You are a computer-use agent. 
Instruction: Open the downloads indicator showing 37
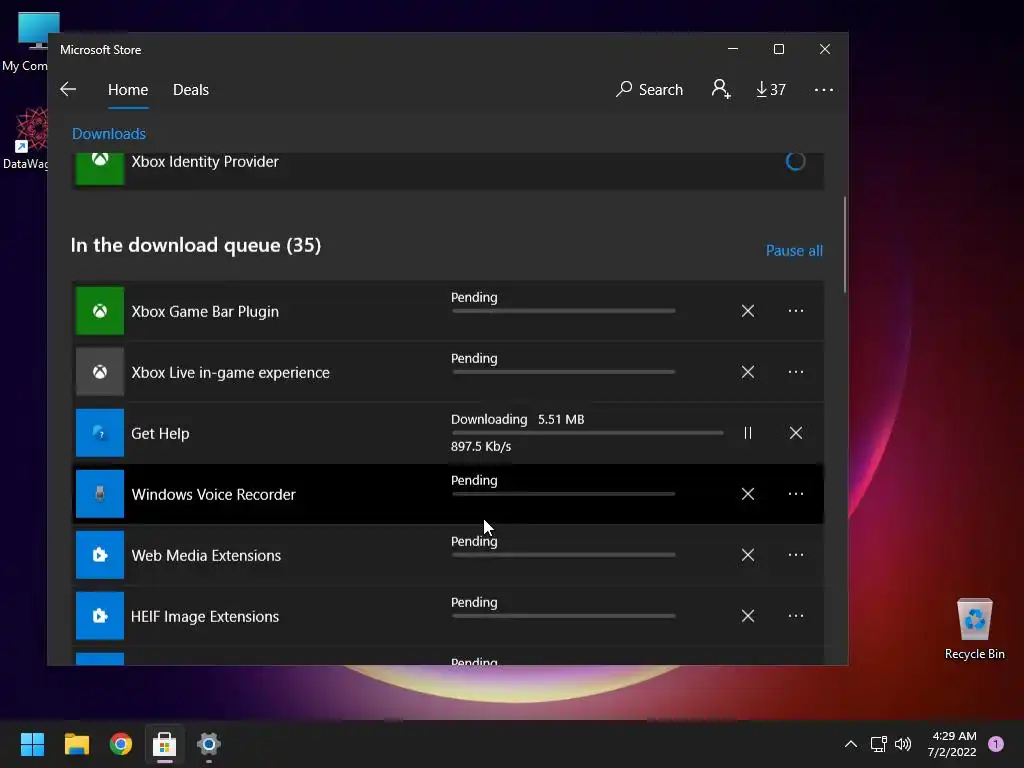pos(771,89)
